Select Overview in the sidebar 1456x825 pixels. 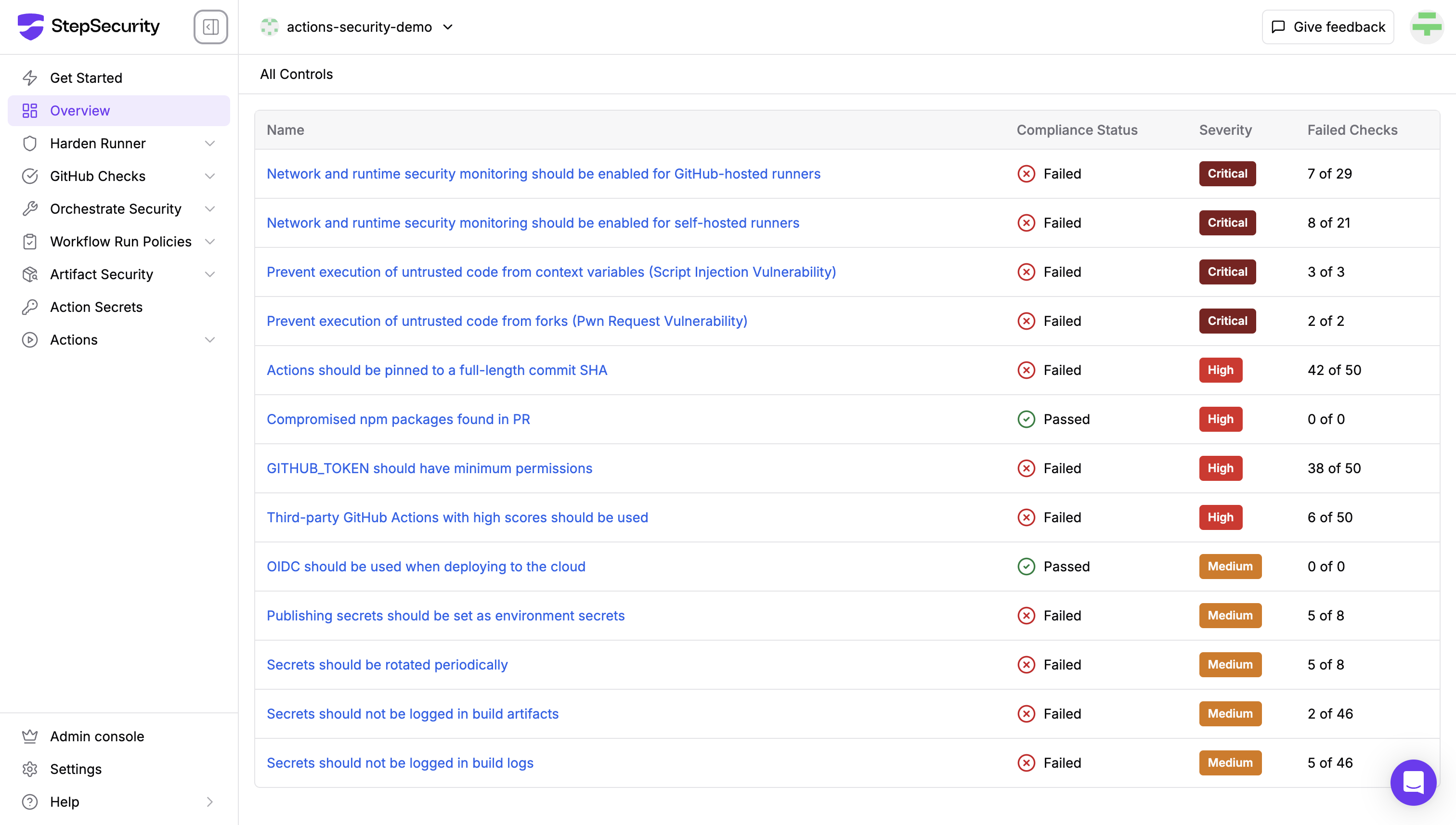click(80, 111)
